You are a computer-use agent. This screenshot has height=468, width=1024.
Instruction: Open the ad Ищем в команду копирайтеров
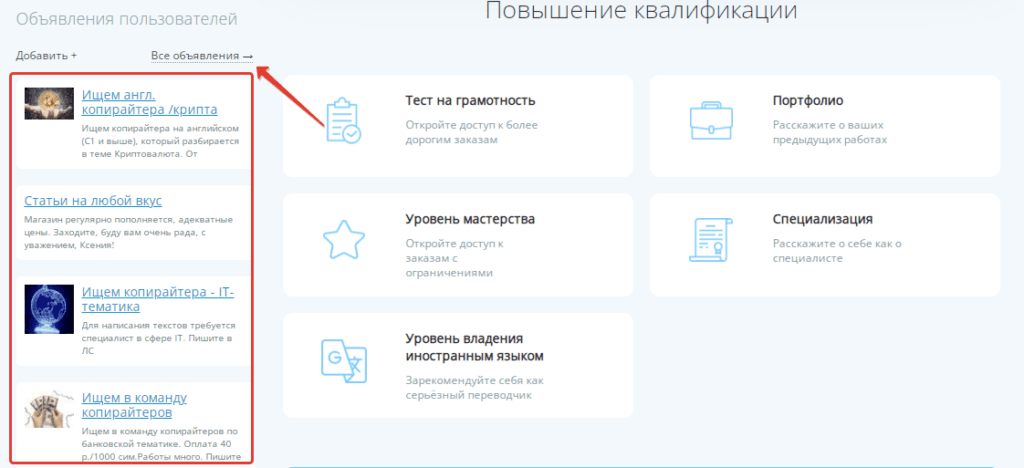(x=135, y=405)
